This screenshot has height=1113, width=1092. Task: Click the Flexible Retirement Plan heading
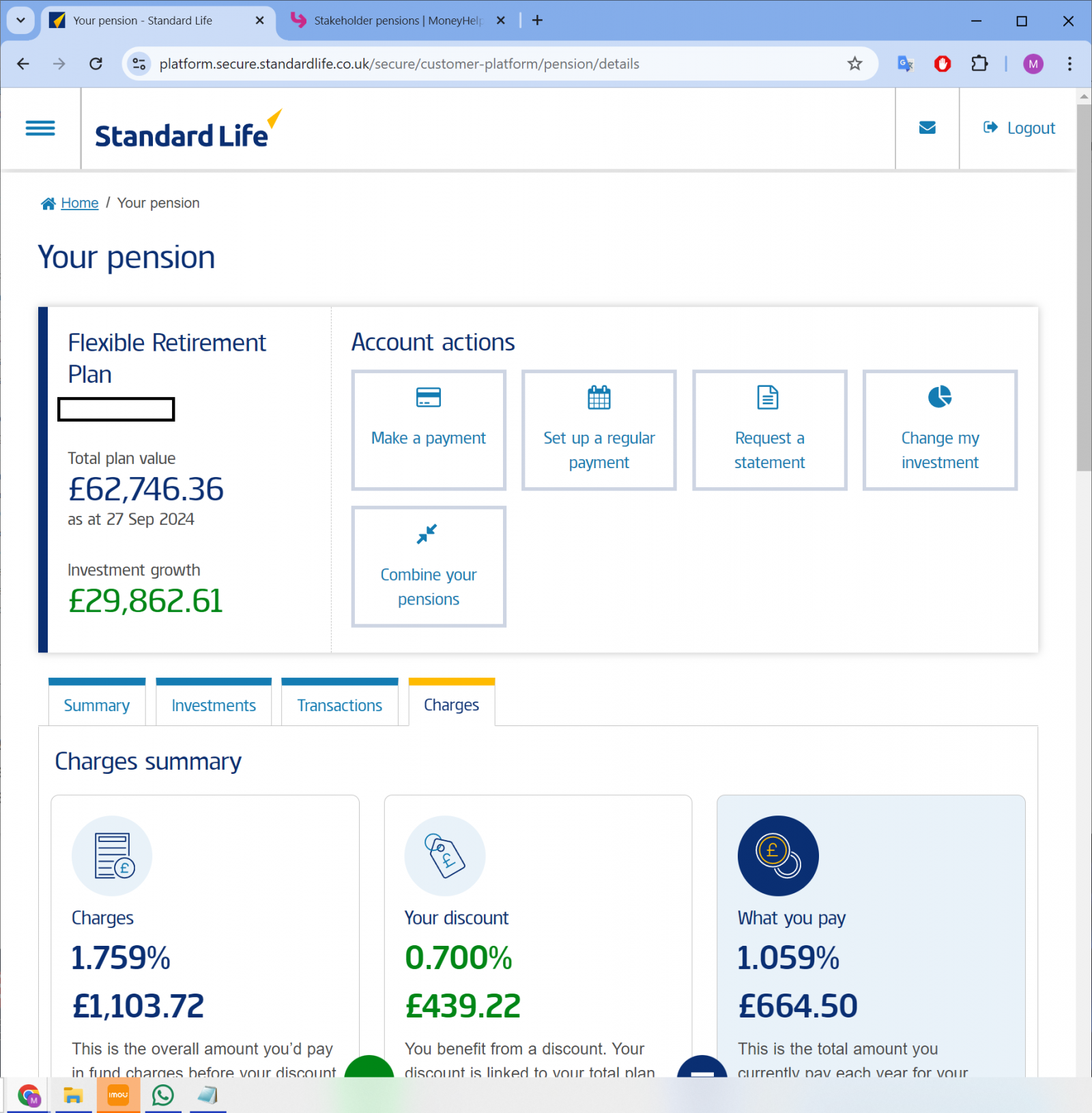pos(167,358)
